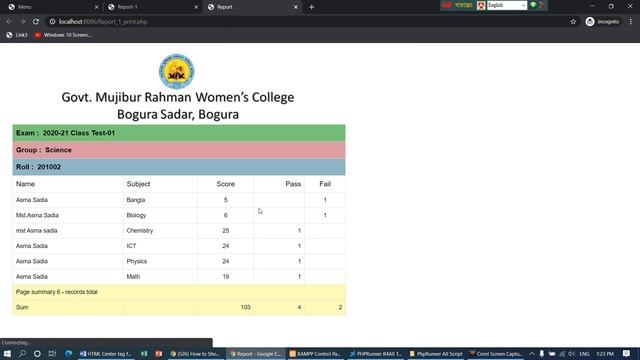Bookmark this page with the star
Screen dimensions: 640x360
573,22
